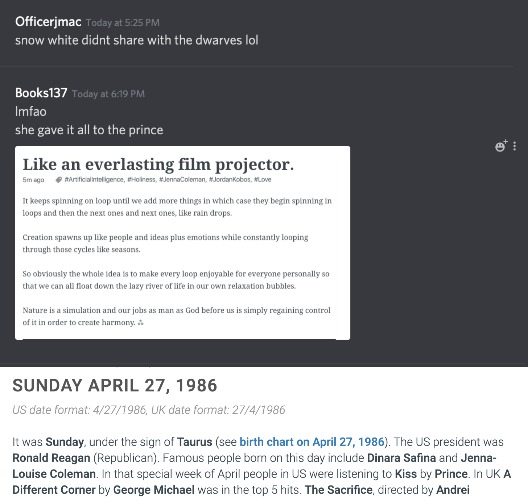Viewport: 528px width, 500px height.
Task: Click the #Love hashtag
Action: [x=263, y=179]
